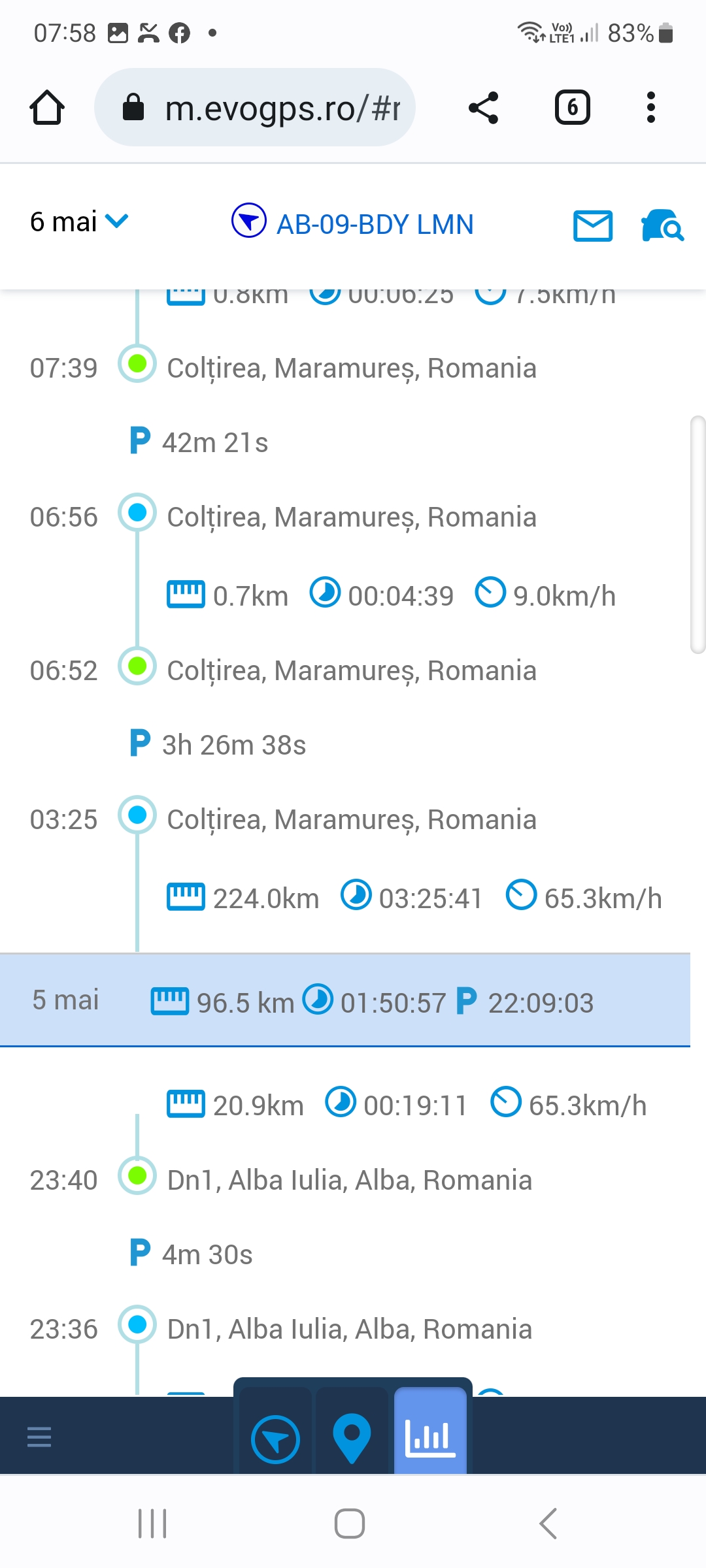Open the browser tab switcher showing 6
Image resolution: width=706 pixels, height=1568 pixels.
572,108
